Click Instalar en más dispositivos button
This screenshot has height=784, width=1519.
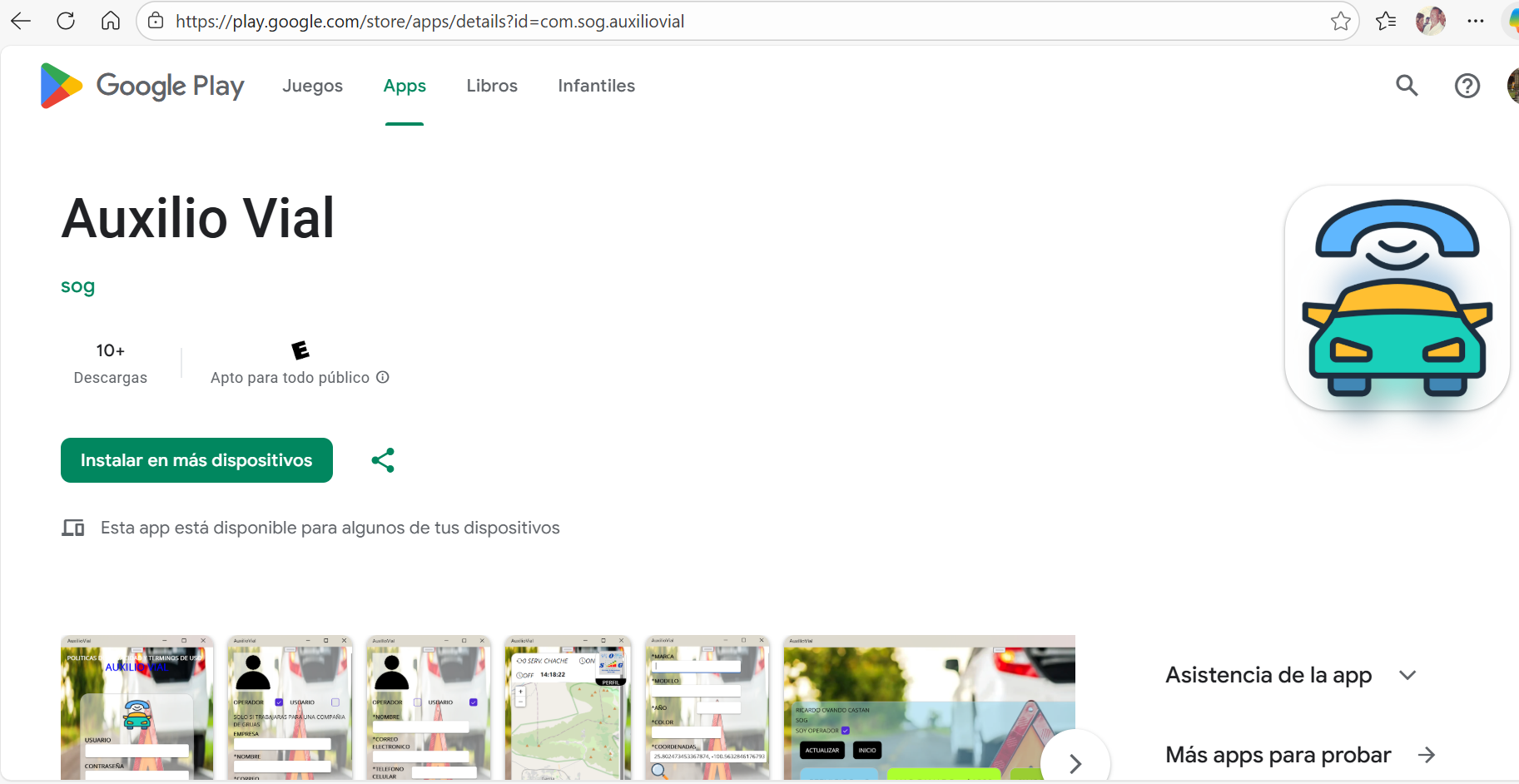click(196, 460)
